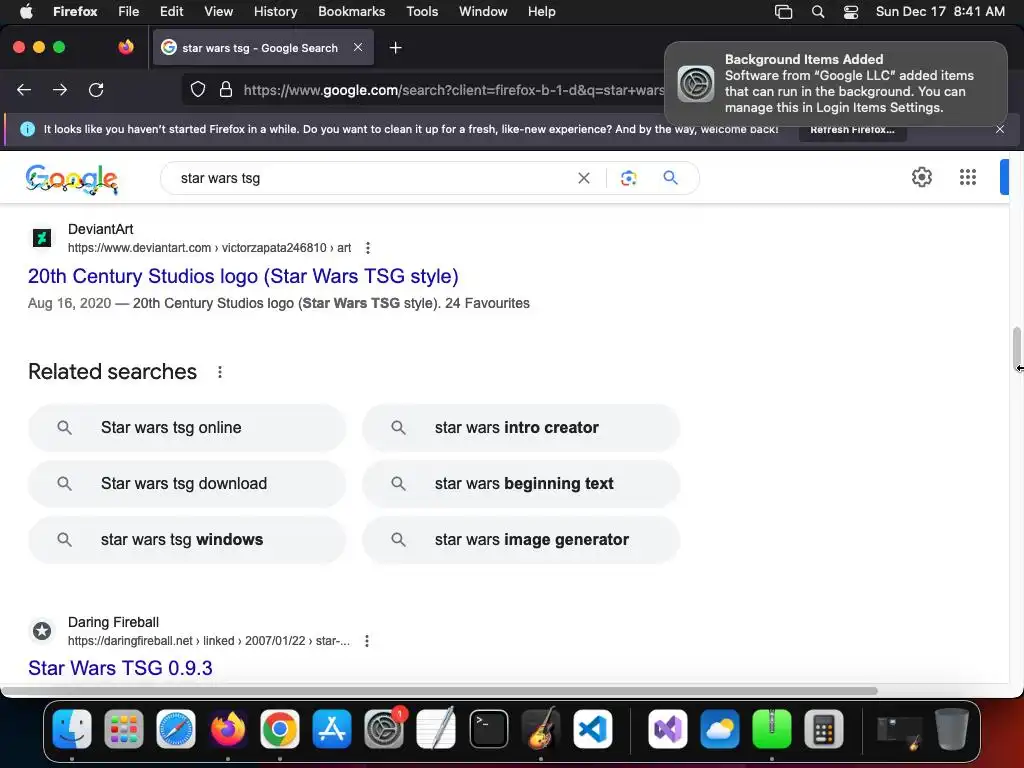The width and height of the screenshot is (1024, 768).
Task: Click the URL address bar
Action: pos(454,89)
